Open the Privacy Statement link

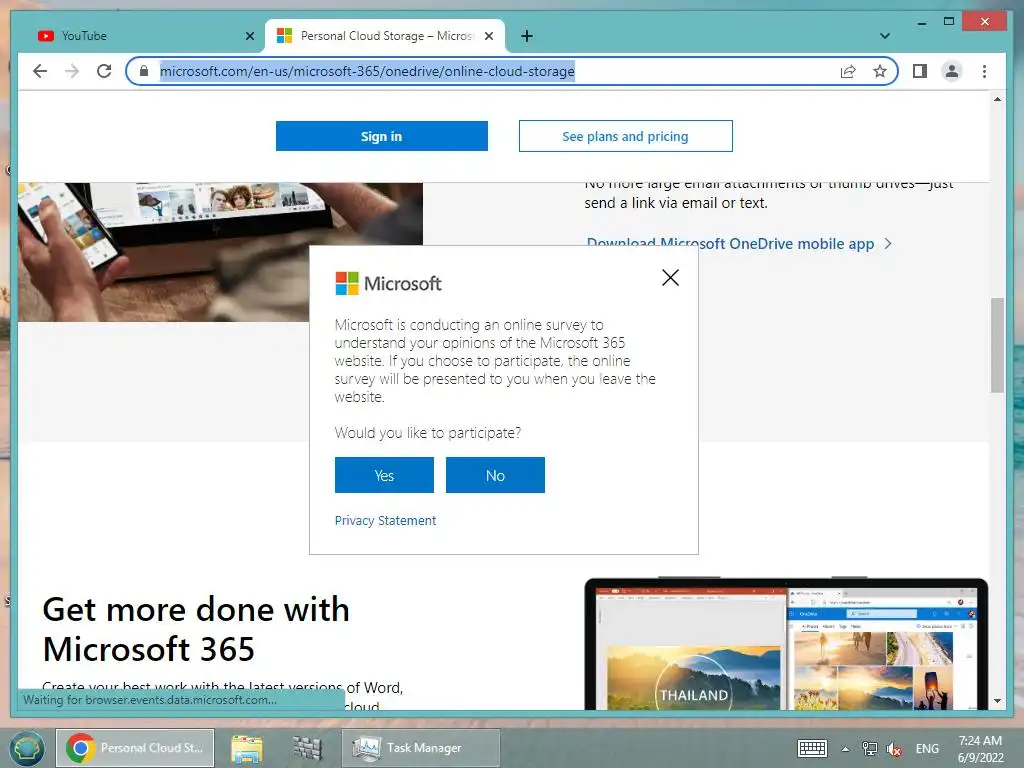point(385,520)
